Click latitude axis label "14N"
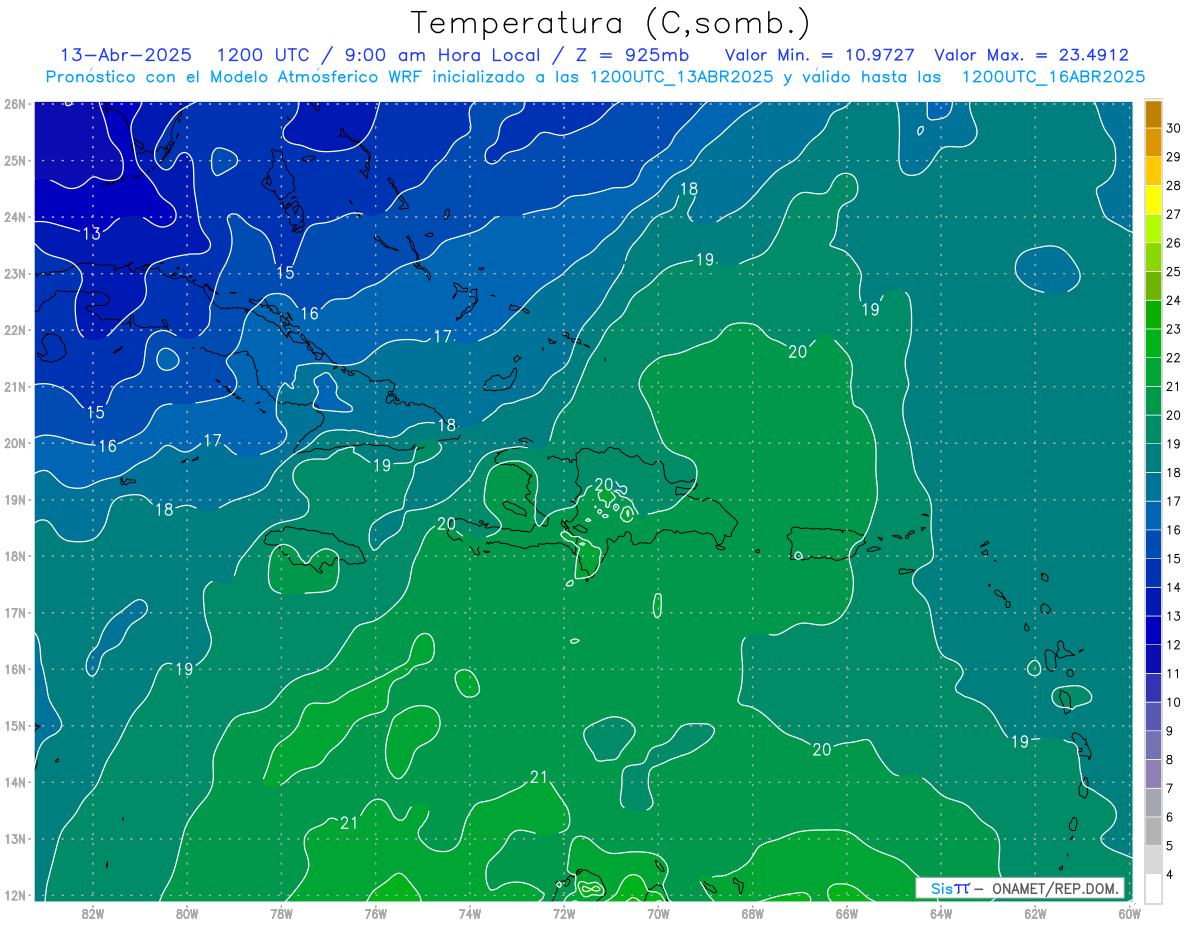The image size is (1200, 927). click(x=14, y=782)
